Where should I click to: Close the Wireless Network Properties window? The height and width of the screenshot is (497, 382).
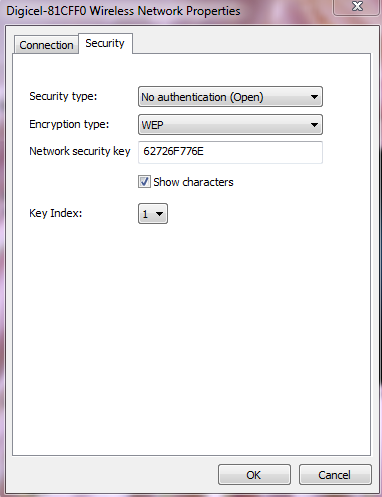click(357, 7)
